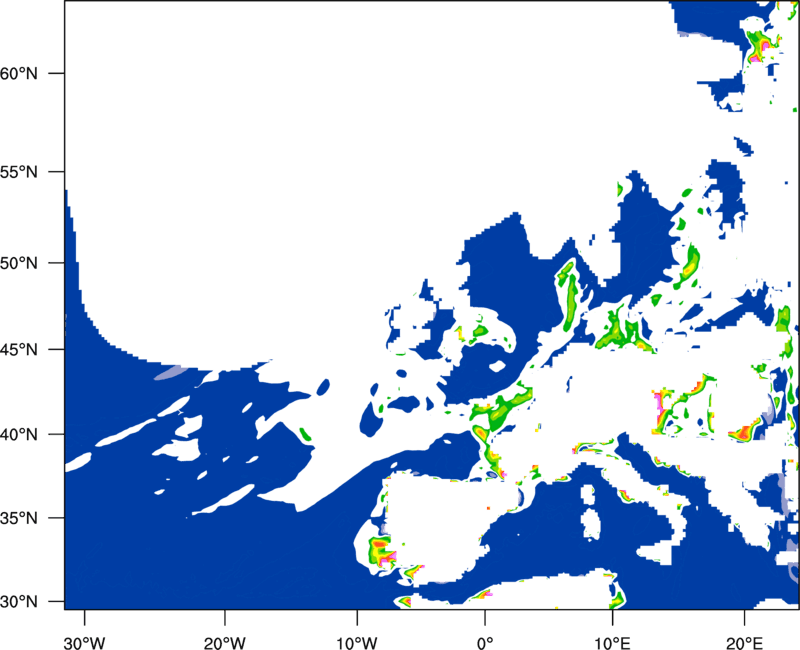Click the 20°E longitude label
The image size is (800, 650).
744,643
